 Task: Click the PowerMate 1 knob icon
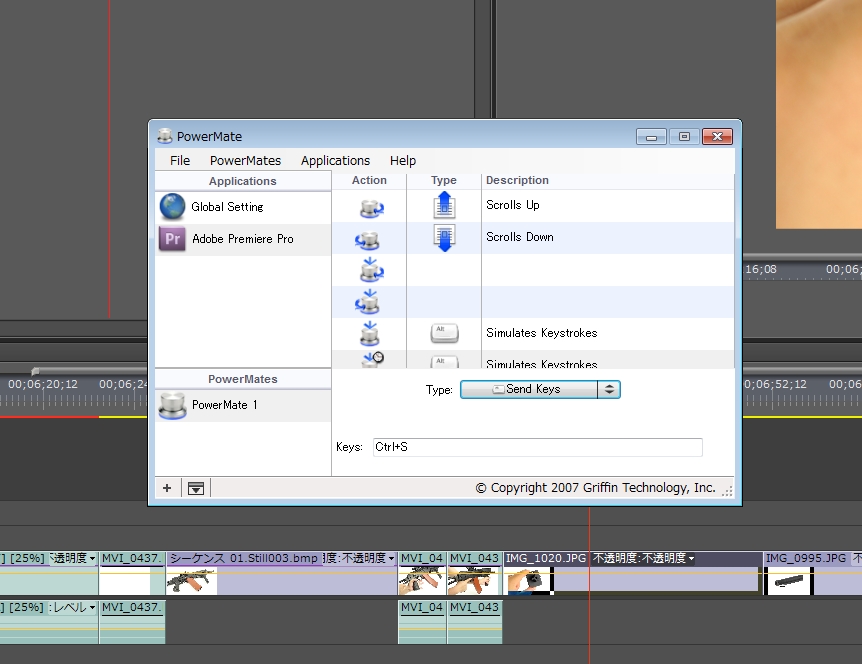point(172,406)
